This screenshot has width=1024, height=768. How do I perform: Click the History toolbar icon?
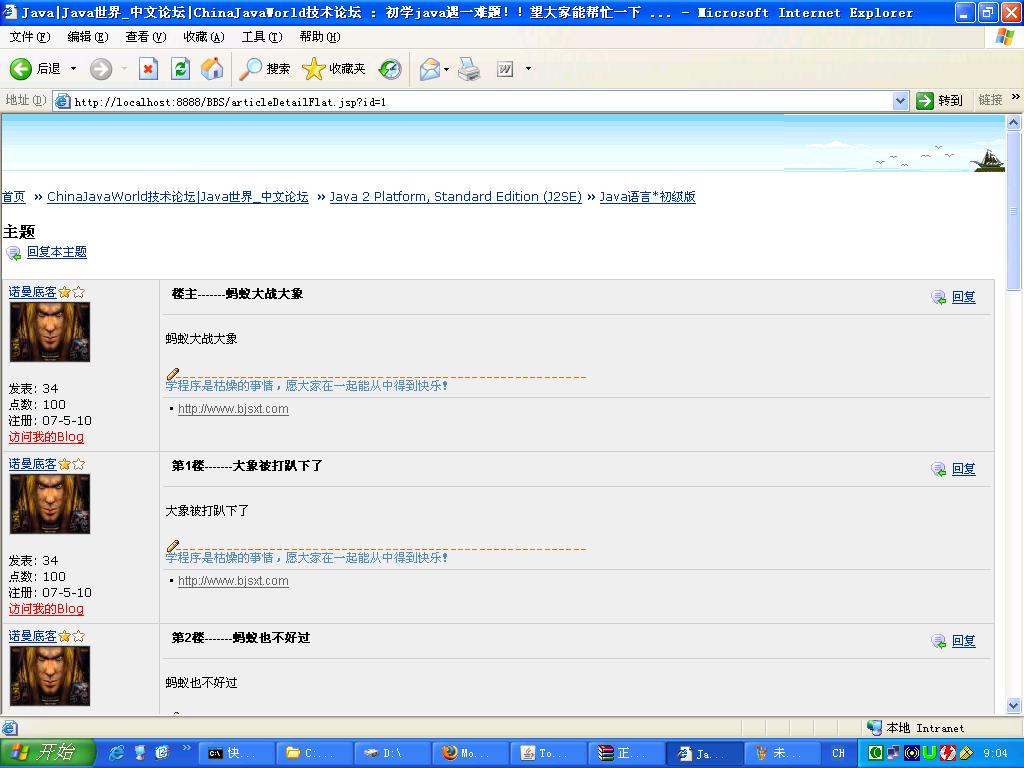click(390, 69)
